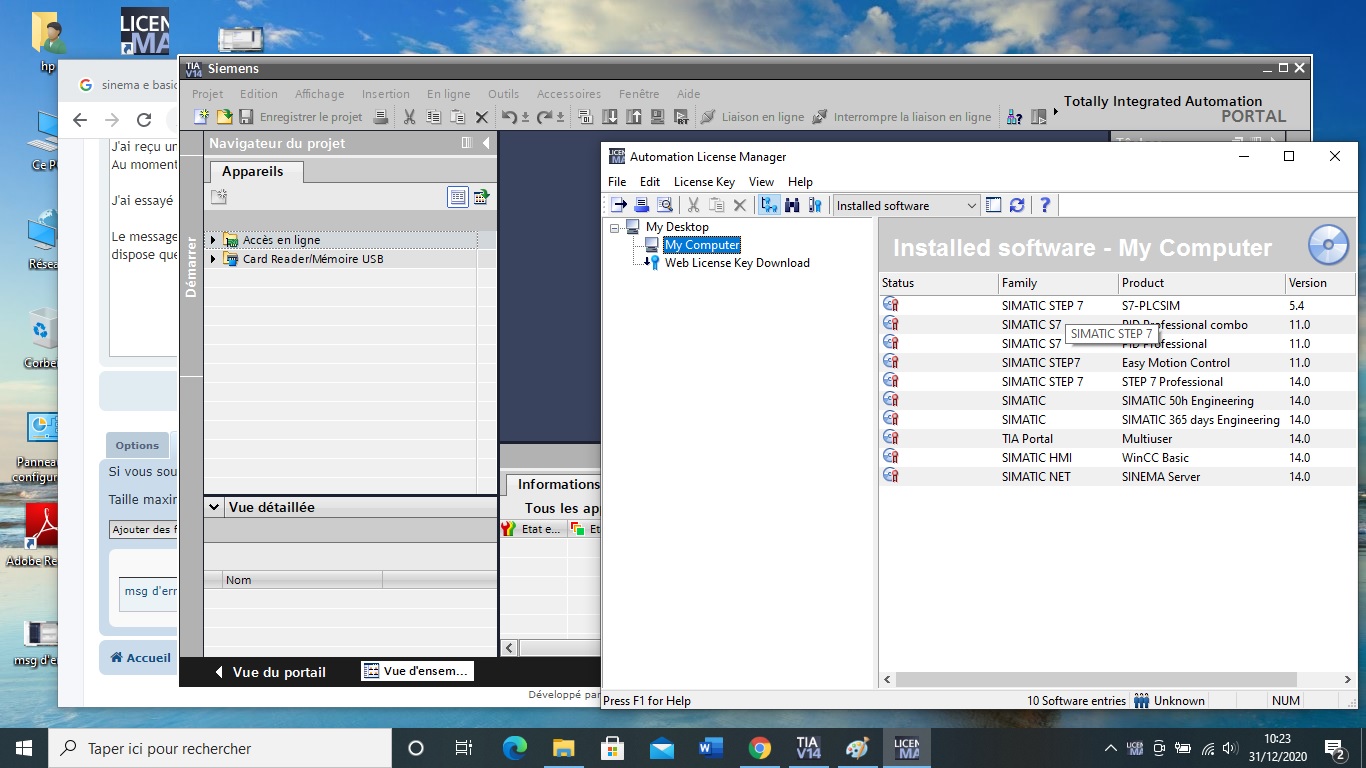Click the Print icon in License Manager
The image size is (1366, 768).
click(642, 205)
